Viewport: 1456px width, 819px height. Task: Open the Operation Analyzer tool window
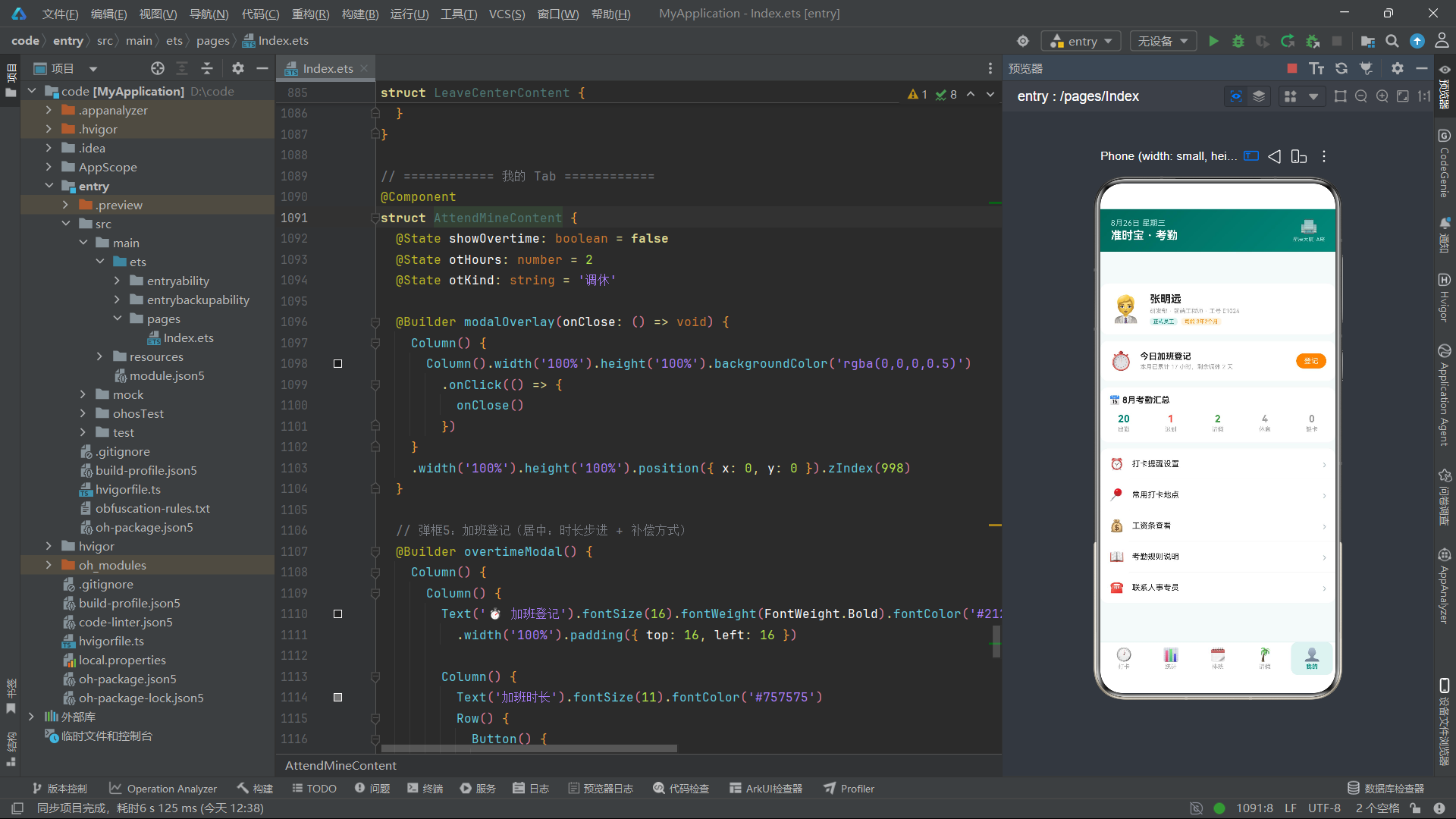click(x=163, y=789)
